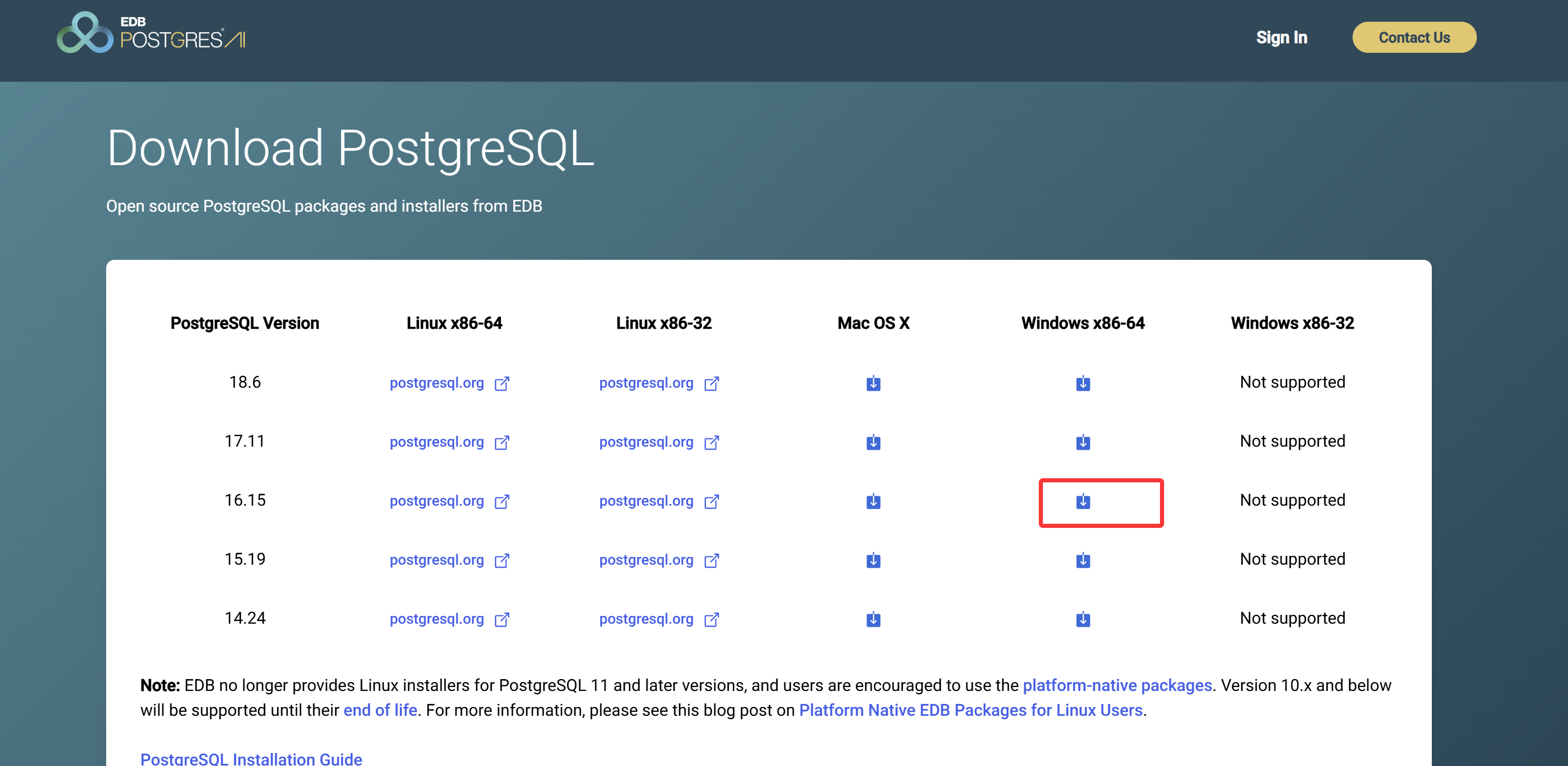Click the 14.24 version cell
This screenshot has height=766, width=1568.
click(245, 618)
